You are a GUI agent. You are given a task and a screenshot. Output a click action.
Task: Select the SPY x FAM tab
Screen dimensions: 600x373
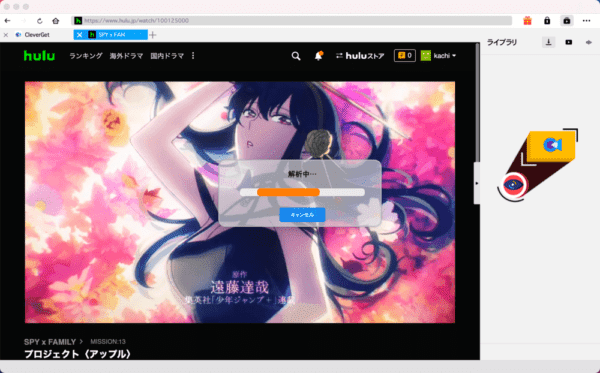tap(112, 35)
